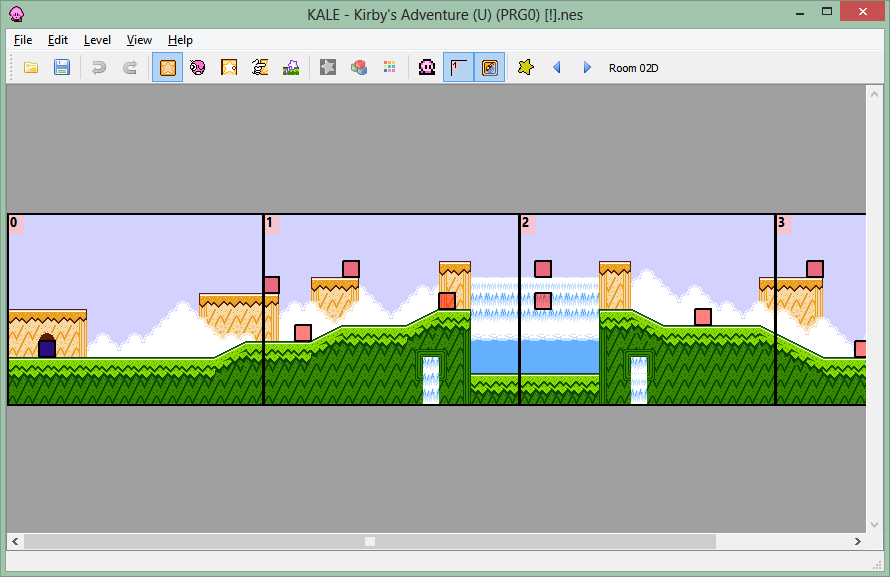The image size is (890, 577).
Task: Click the tall sandstone pillar right of waterfall
Action: tap(615, 285)
